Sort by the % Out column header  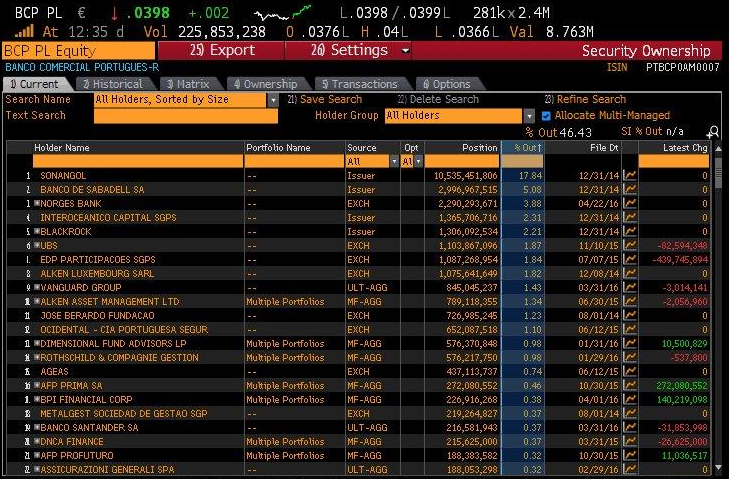[523, 148]
